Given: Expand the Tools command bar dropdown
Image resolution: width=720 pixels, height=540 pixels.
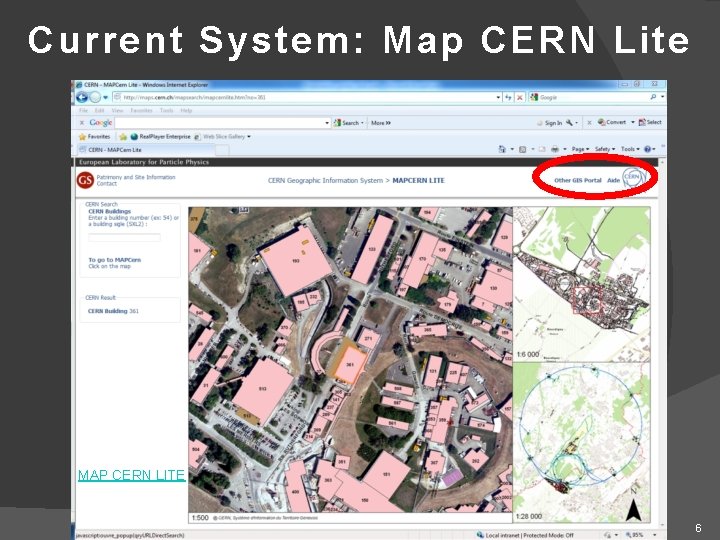Looking at the screenshot, I should point(630,149).
